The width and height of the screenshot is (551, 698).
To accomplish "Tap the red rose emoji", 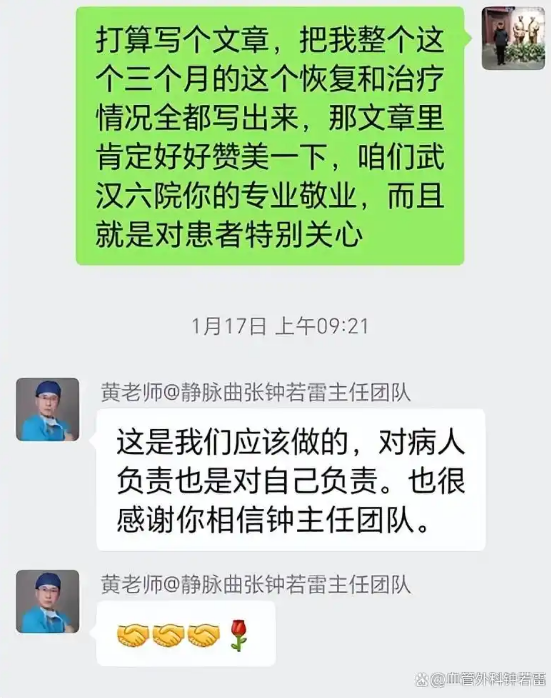I will coord(239,636).
